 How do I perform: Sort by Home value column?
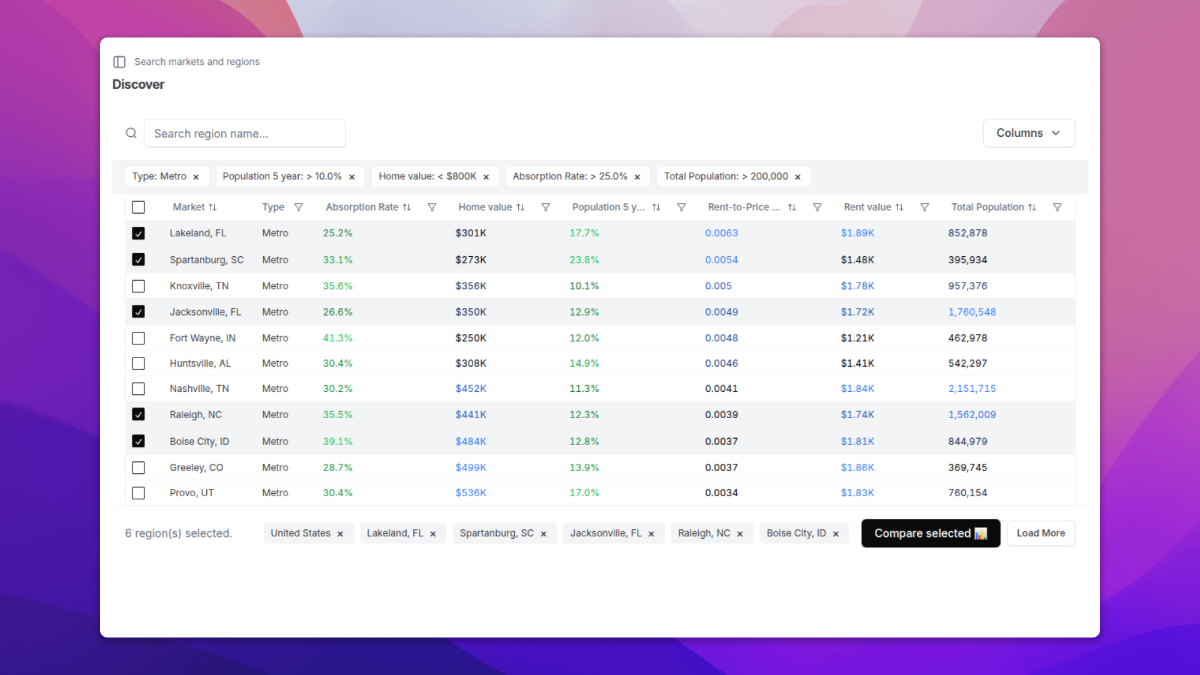point(520,208)
